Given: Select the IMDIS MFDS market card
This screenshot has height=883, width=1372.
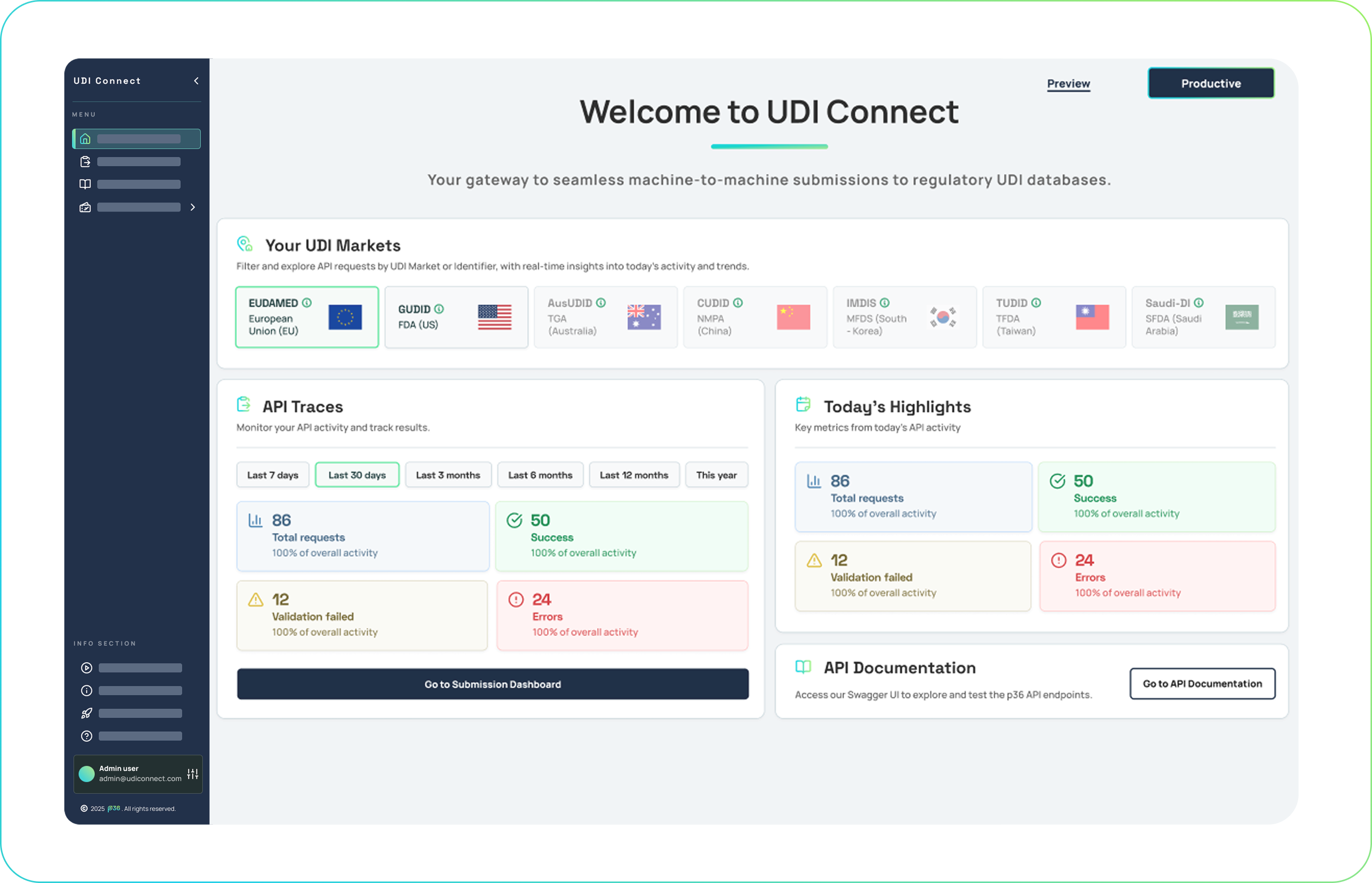Looking at the screenshot, I should tap(905, 317).
